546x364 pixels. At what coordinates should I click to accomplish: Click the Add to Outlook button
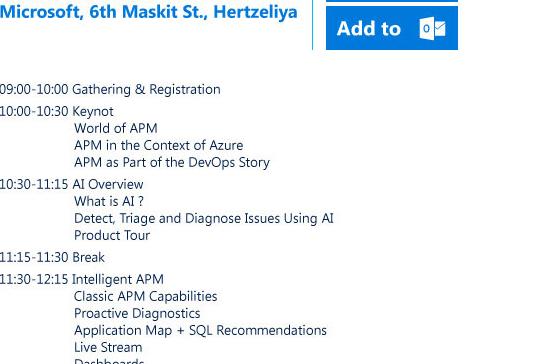click(392, 28)
